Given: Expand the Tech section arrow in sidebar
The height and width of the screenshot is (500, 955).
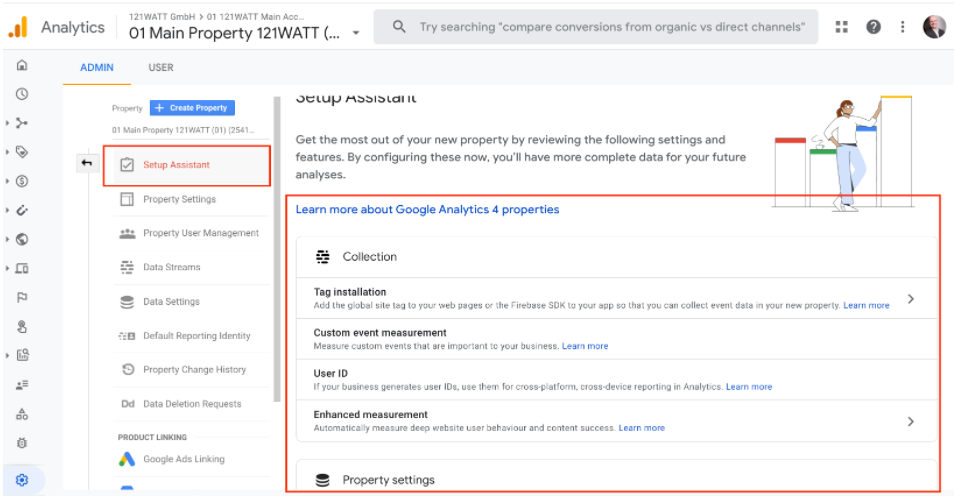Looking at the screenshot, I should (7, 269).
